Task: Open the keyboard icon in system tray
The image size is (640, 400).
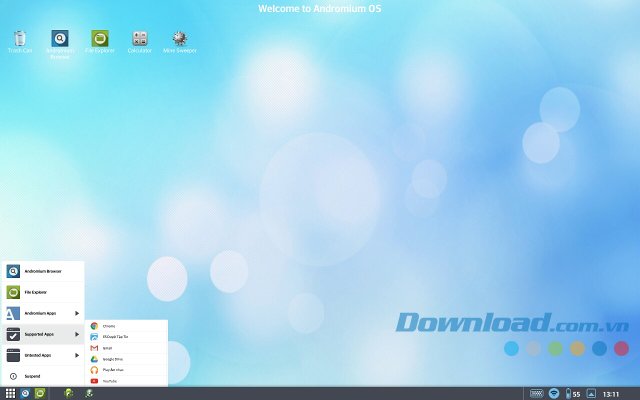Action: pos(537,393)
